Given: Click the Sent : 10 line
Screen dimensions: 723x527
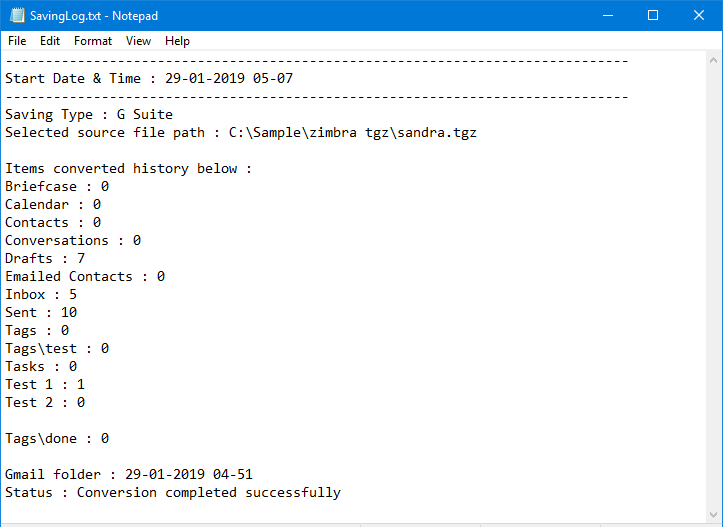Looking at the screenshot, I should click(x=41, y=313).
